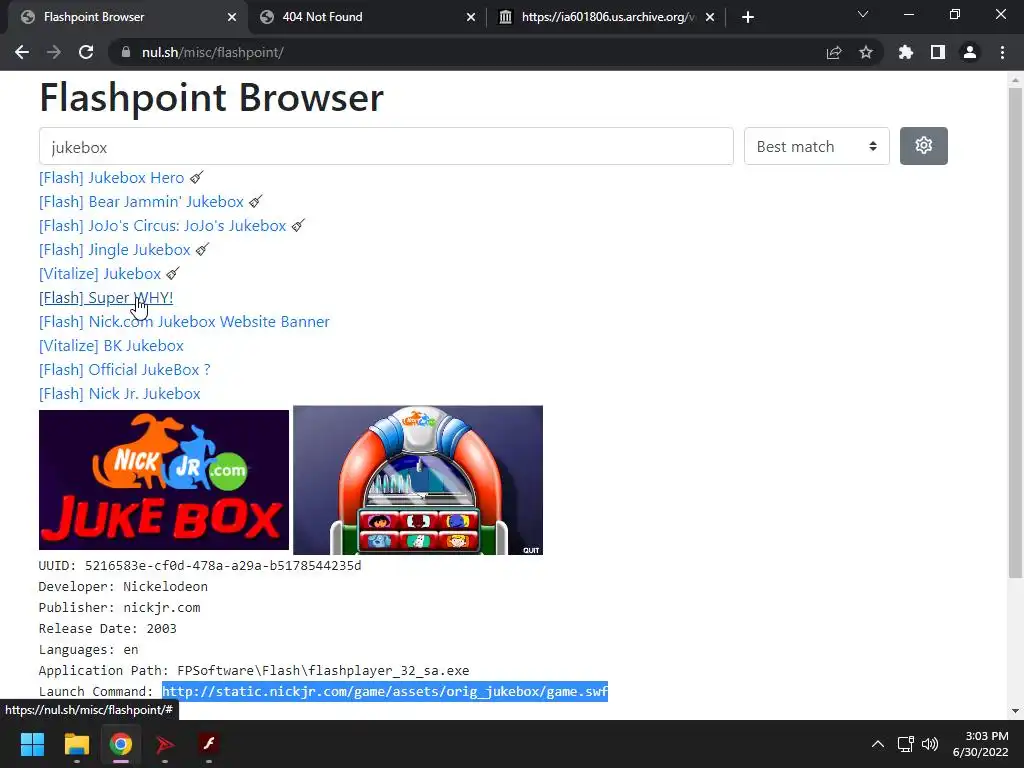Open Nick.com Jukebox Website Banner result
The image size is (1024, 768).
tap(184, 322)
